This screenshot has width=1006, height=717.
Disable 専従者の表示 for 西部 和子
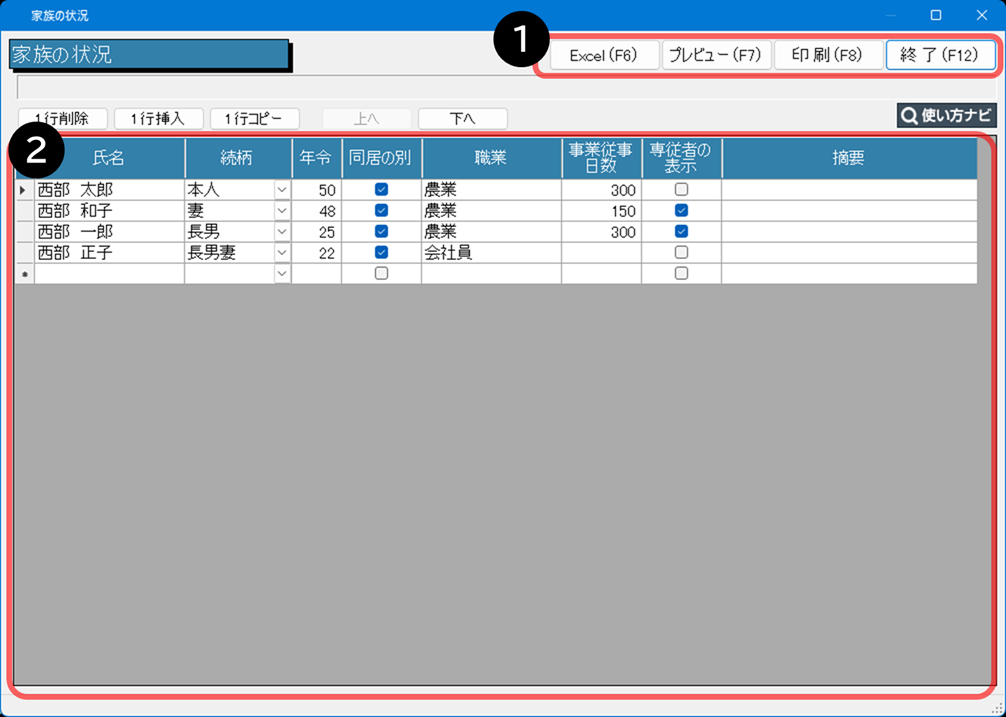681,211
